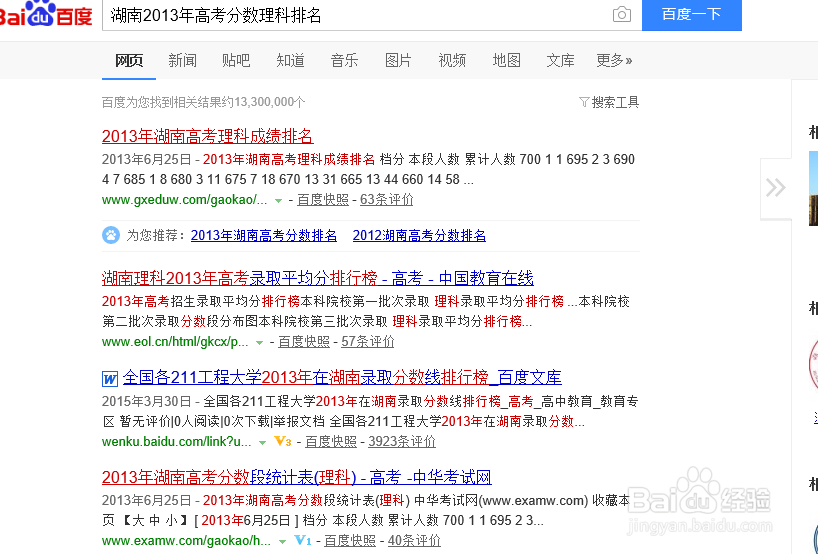Open 百度快照 for gxeduw.com result
818x554 pixels.
[323, 200]
